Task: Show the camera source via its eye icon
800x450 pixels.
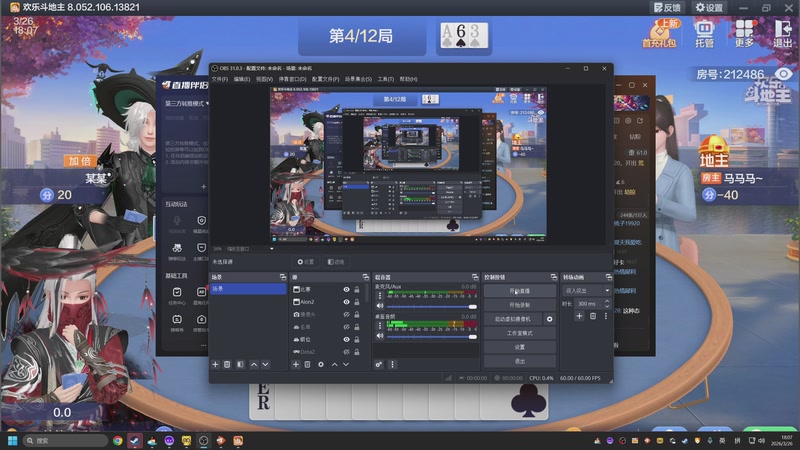Action: [346, 314]
